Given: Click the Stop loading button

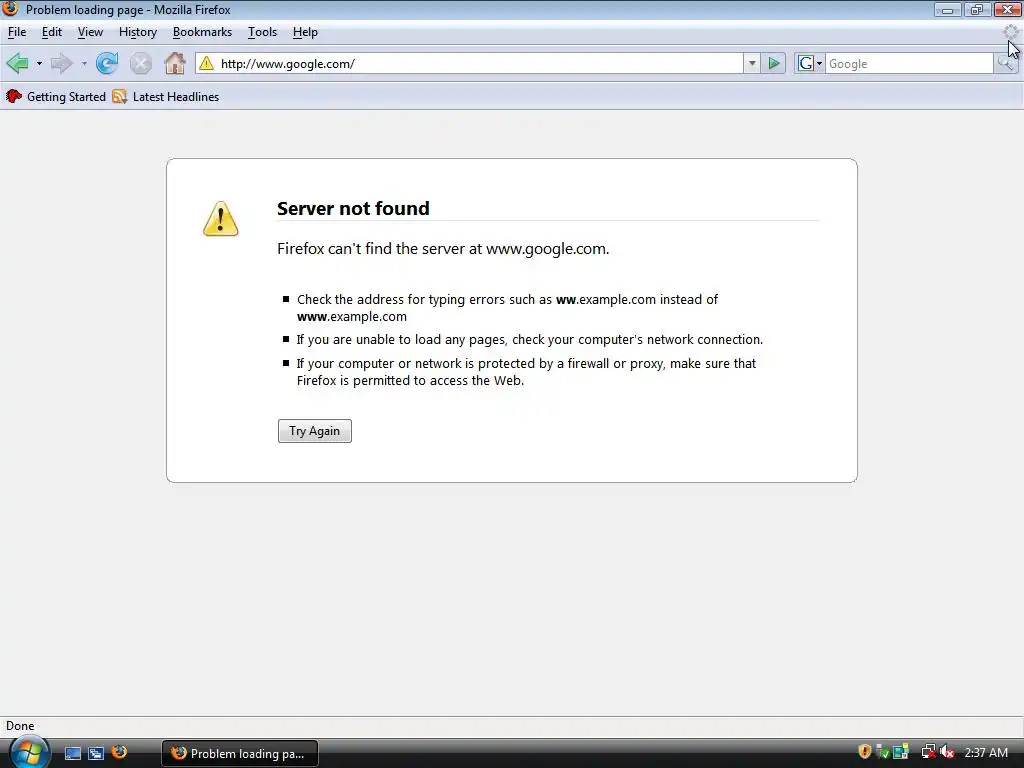Looking at the screenshot, I should pyautogui.click(x=140, y=63).
